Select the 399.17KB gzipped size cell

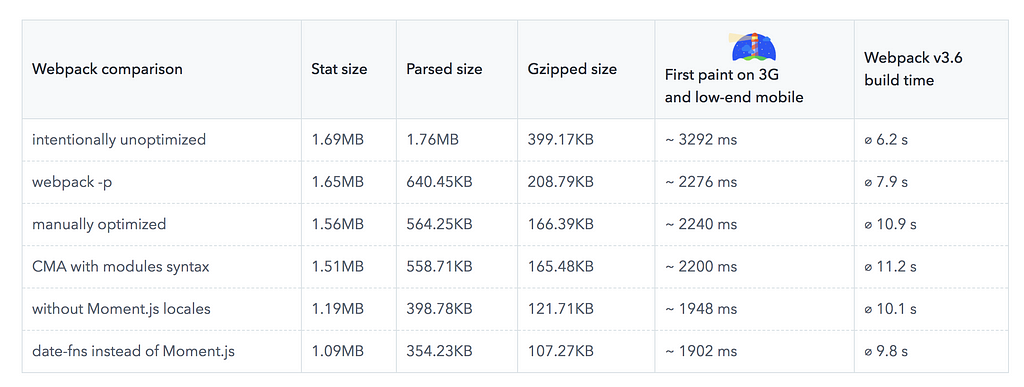point(560,140)
